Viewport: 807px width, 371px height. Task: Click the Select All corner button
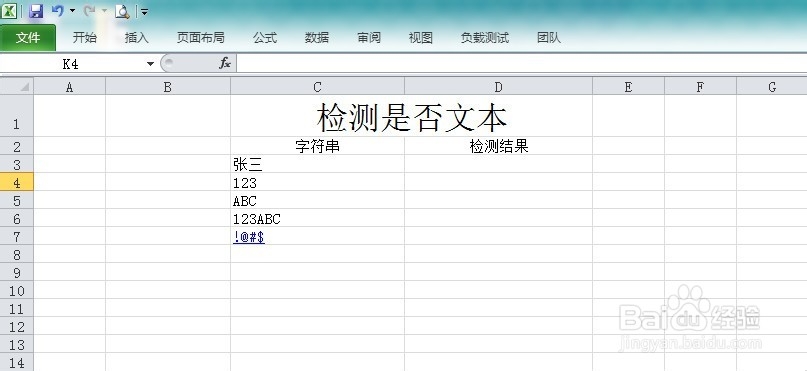coord(17,86)
